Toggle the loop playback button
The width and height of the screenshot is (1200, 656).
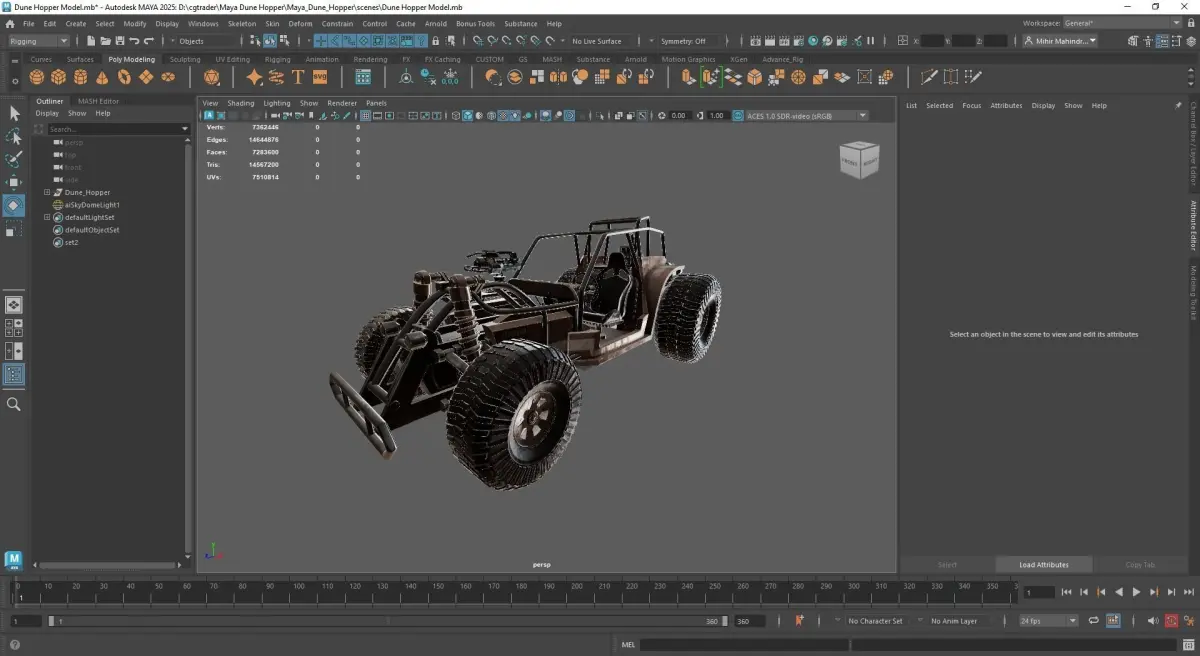pyautogui.click(x=1093, y=621)
